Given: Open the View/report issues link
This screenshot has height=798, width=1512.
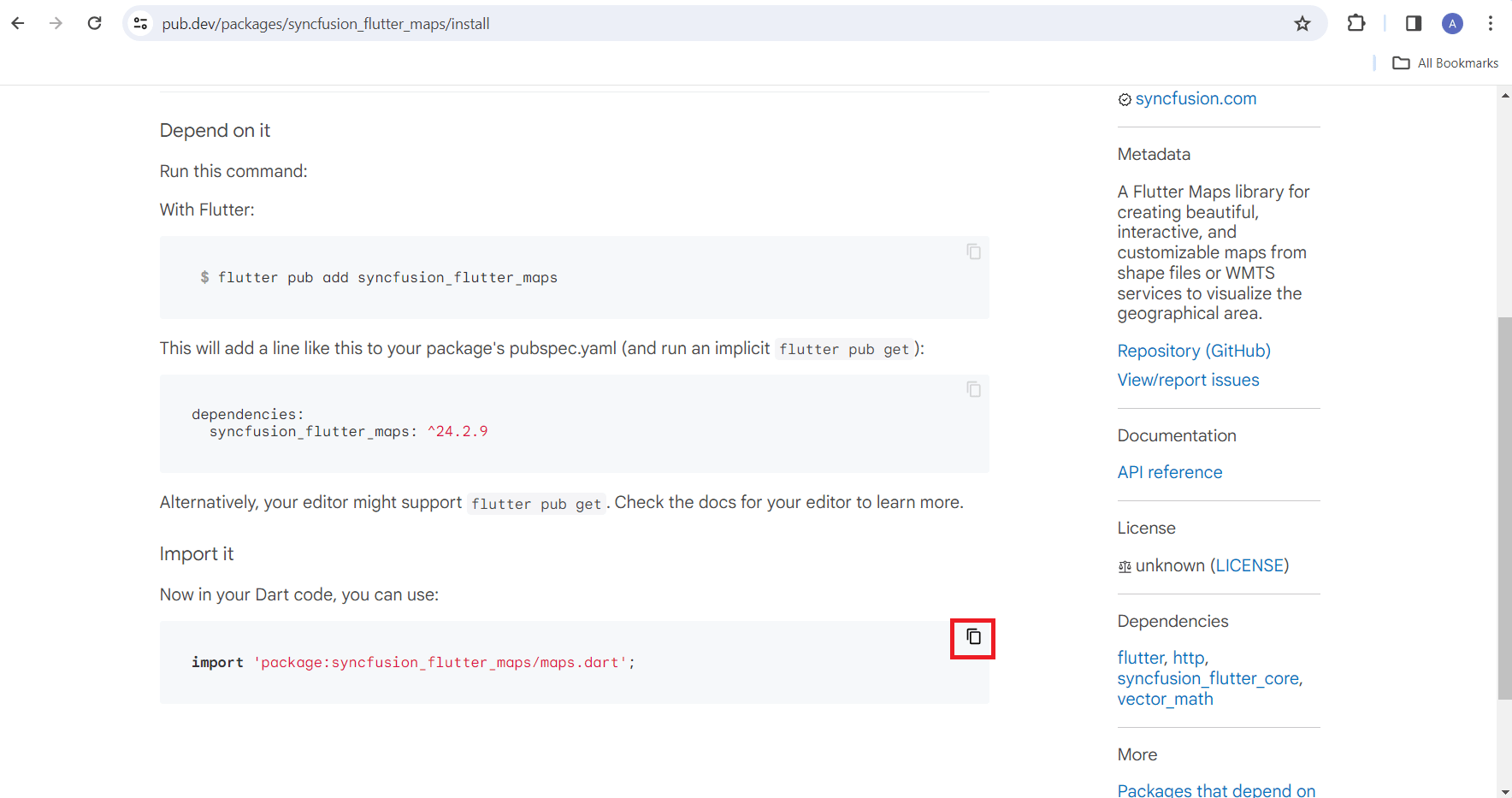Looking at the screenshot, I should click(1188, 381).
